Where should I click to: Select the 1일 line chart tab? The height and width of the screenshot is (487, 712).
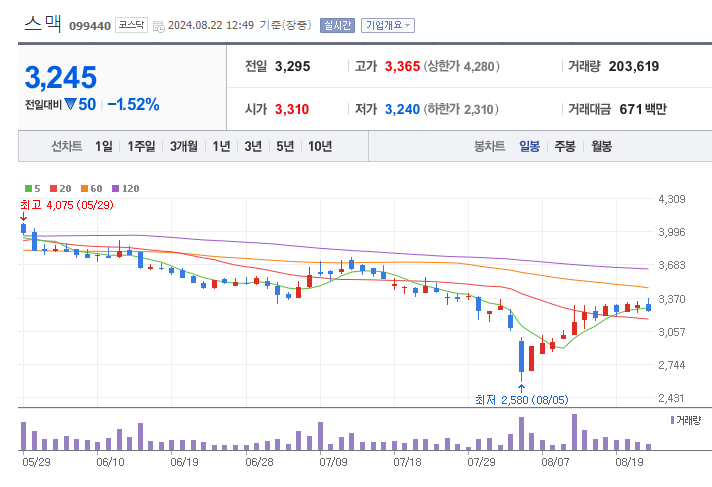coord(104,146)
